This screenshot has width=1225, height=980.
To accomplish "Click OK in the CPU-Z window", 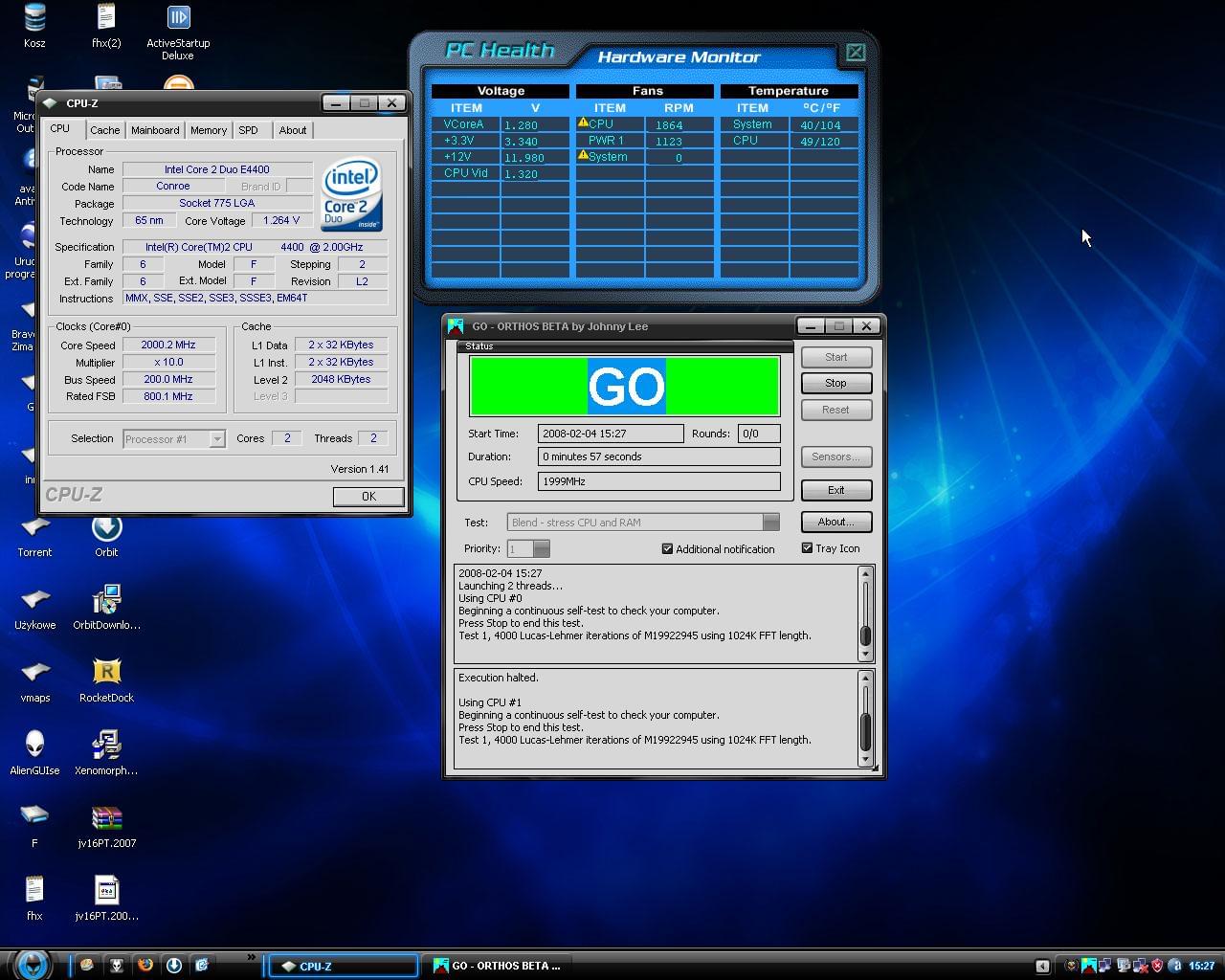I will (x=368, y=497).
